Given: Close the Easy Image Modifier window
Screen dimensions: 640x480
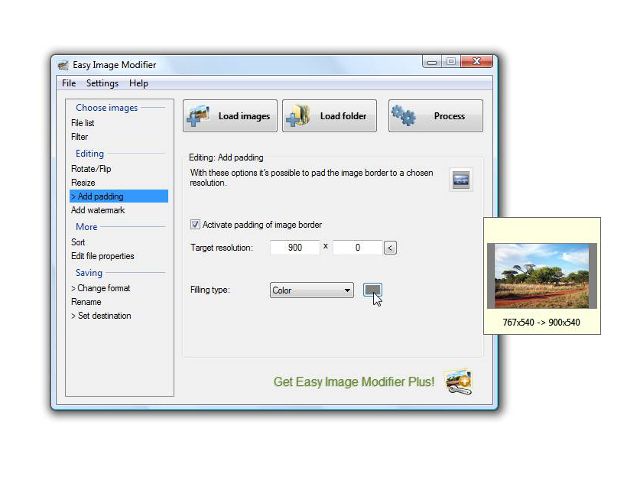Looking at the screenshot, I should (x=476, y=62).
